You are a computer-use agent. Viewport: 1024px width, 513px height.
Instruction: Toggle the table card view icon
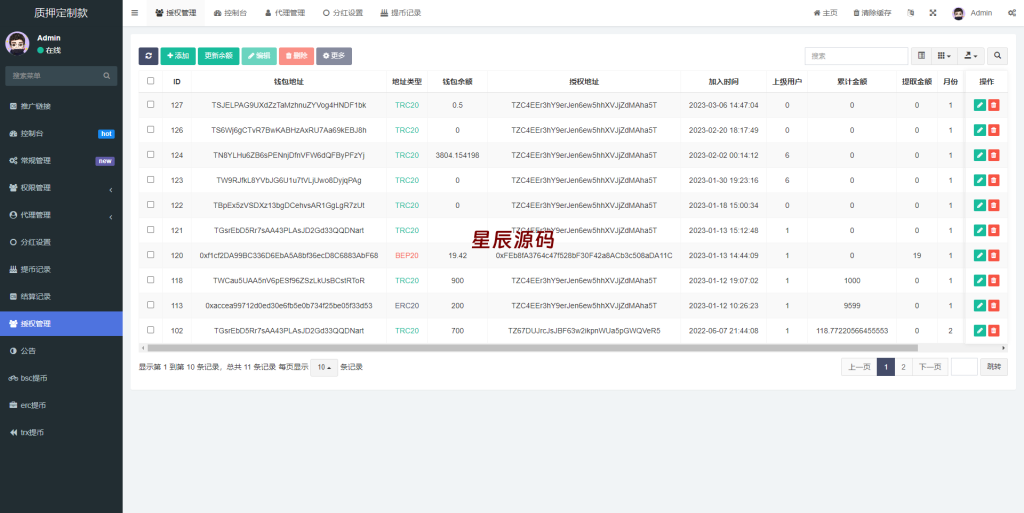[x=921, y=56]
